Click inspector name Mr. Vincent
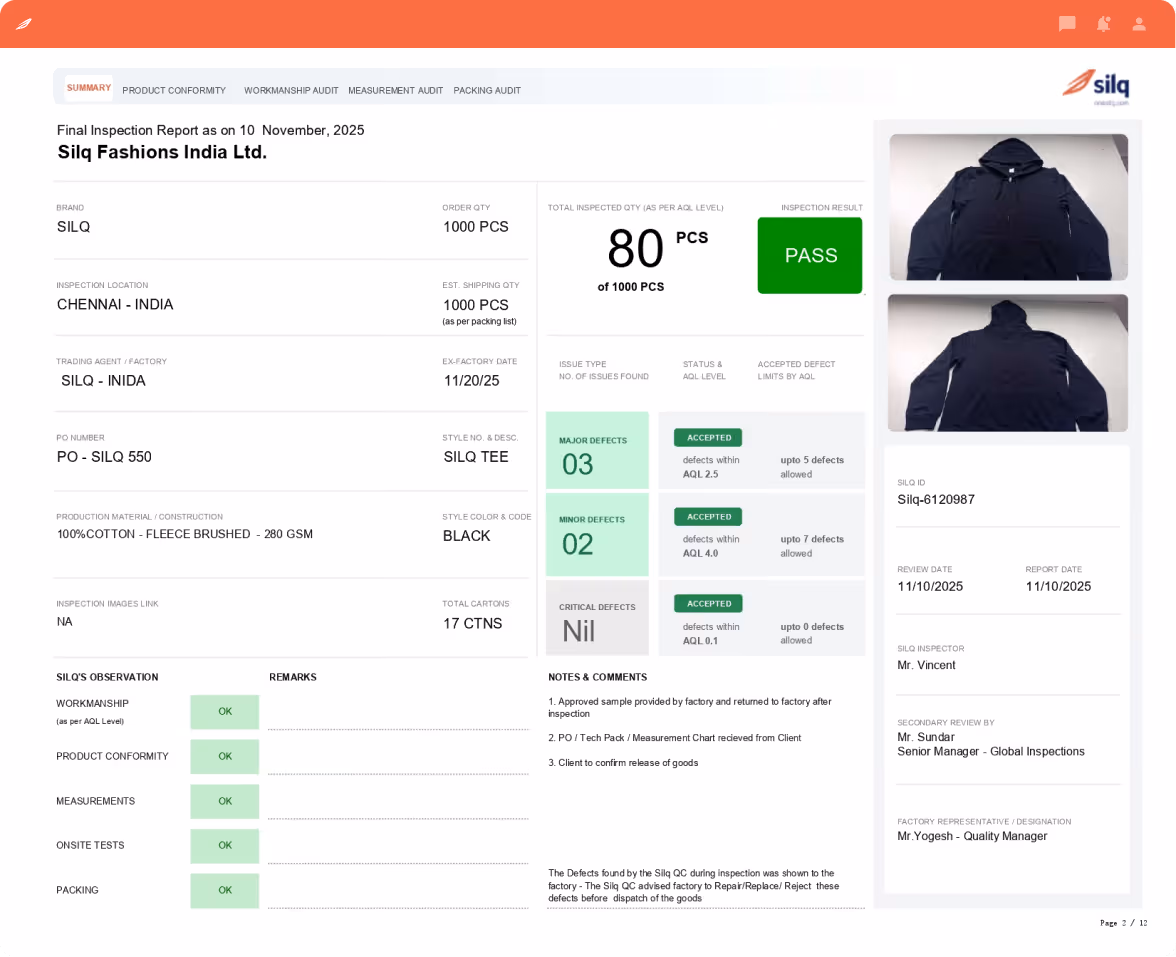This screenshot has width=1176, height=957. [x=926, y=665]
